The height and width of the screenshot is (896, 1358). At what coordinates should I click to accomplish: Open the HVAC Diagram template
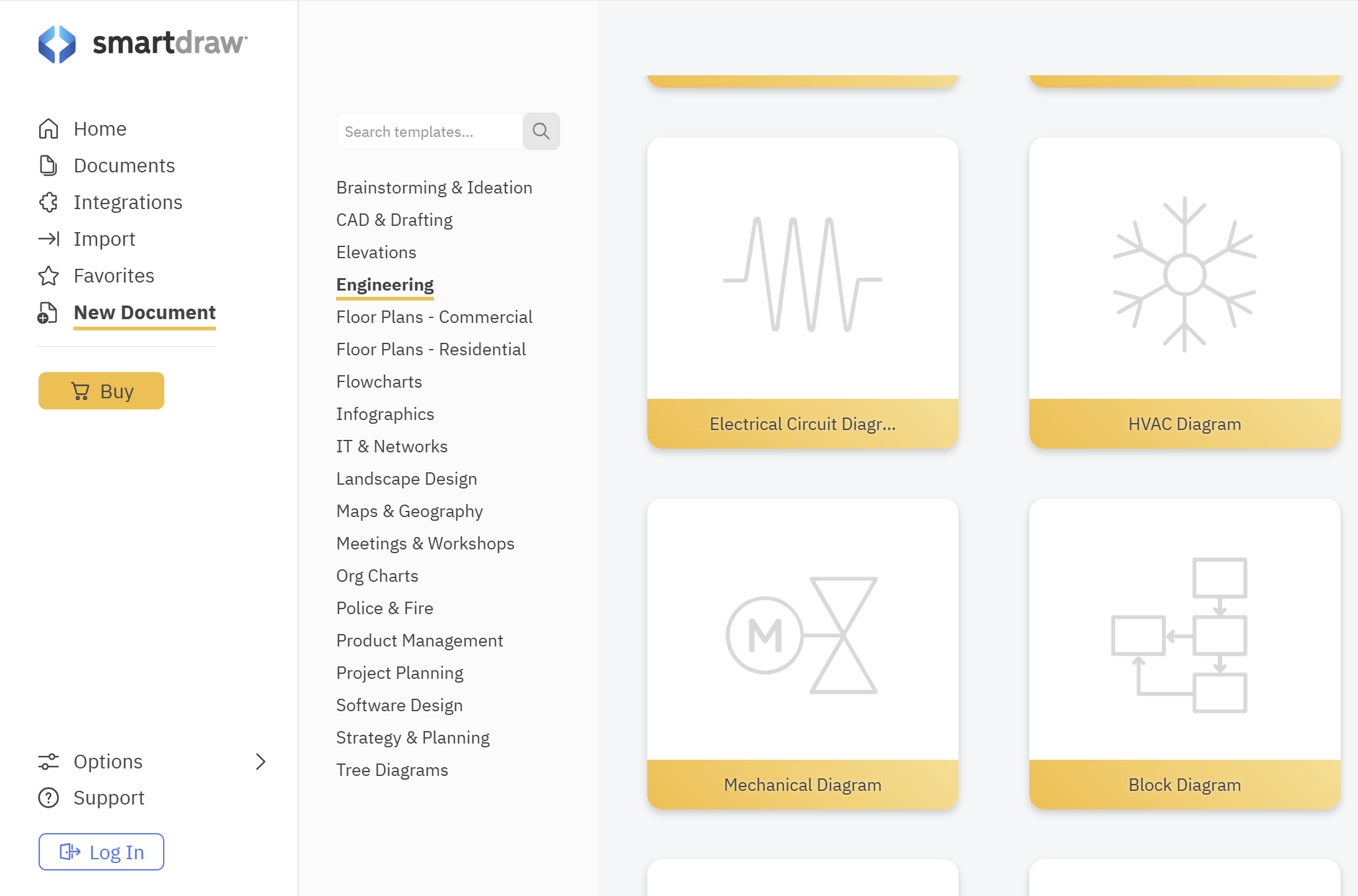point(1185,293)
